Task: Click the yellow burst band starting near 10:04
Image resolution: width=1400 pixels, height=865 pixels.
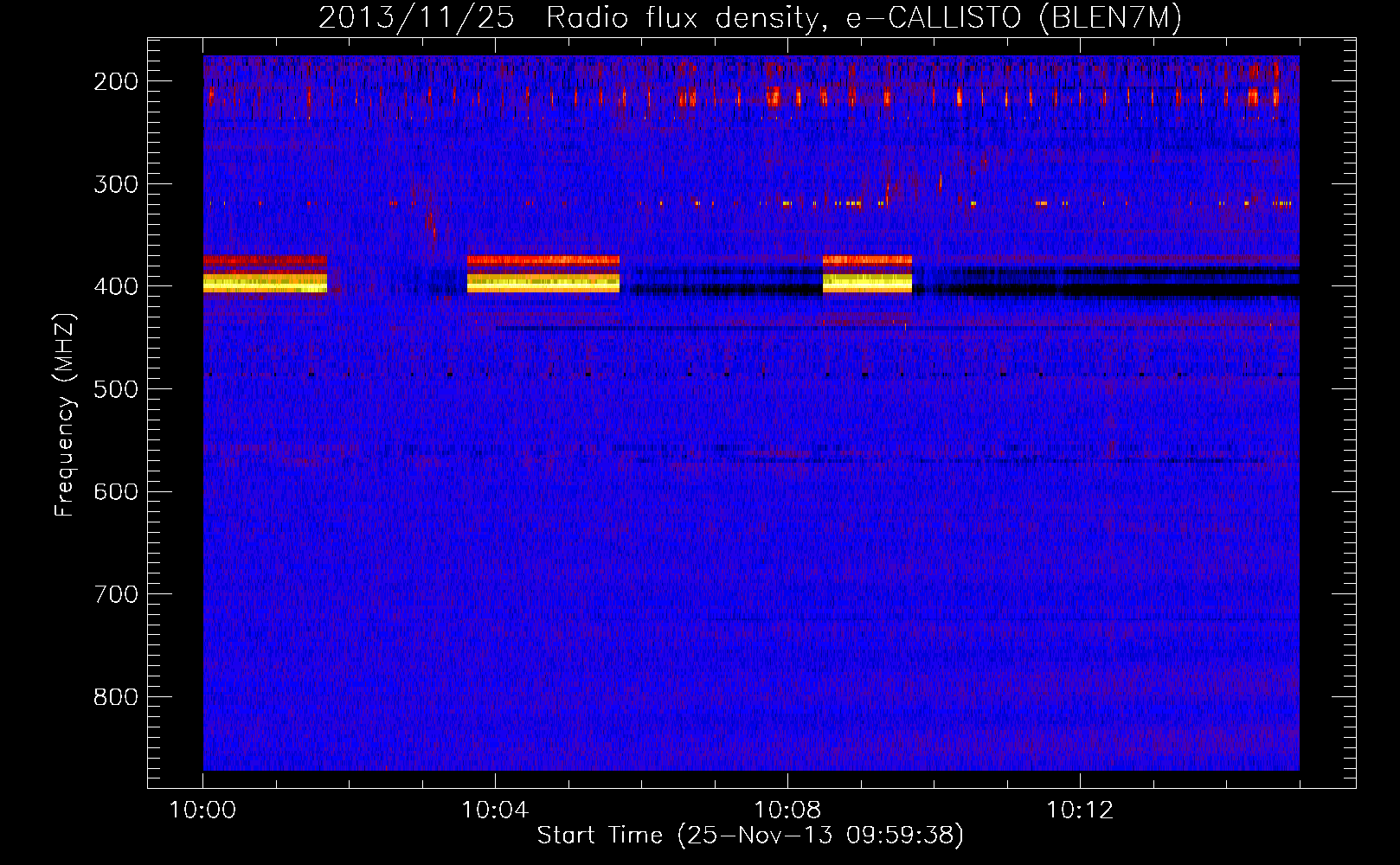Action: point(543,283)
